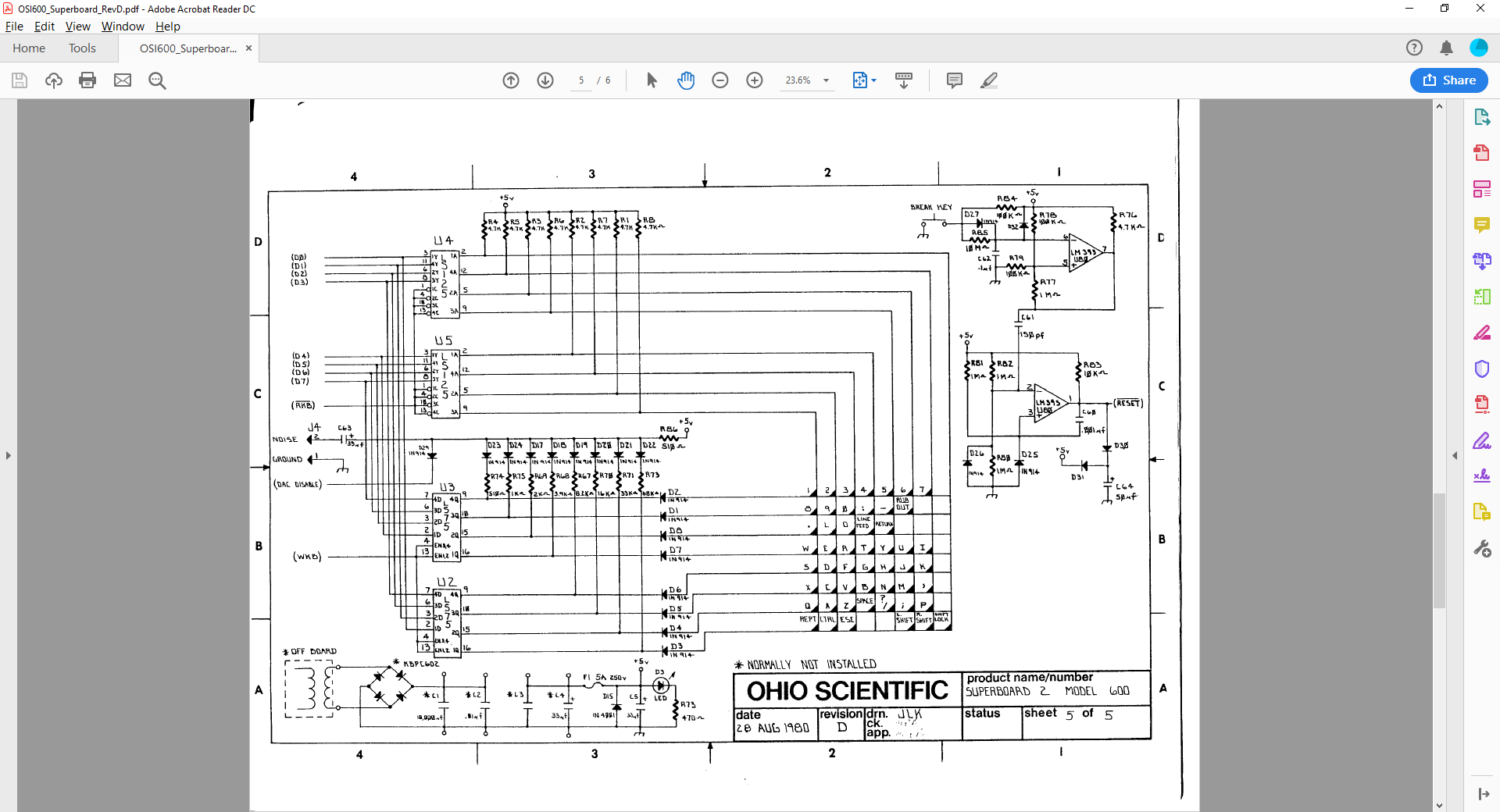Zoom in with plus button
1500x812 pixels.
pyautogui.click(x=755, y=80)
